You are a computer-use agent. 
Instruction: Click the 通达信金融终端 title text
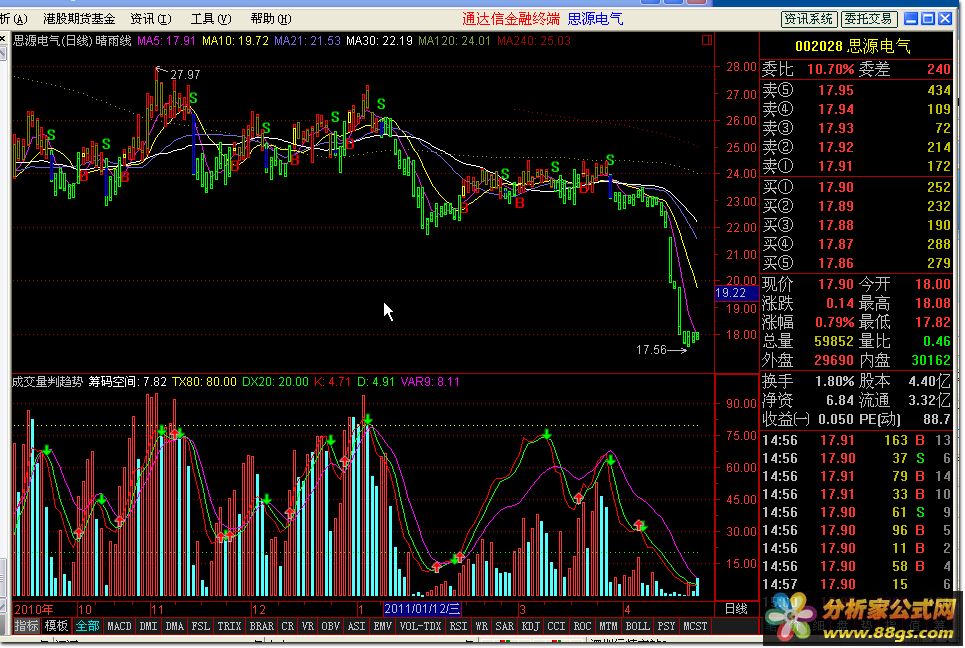[x=511, y=19]
